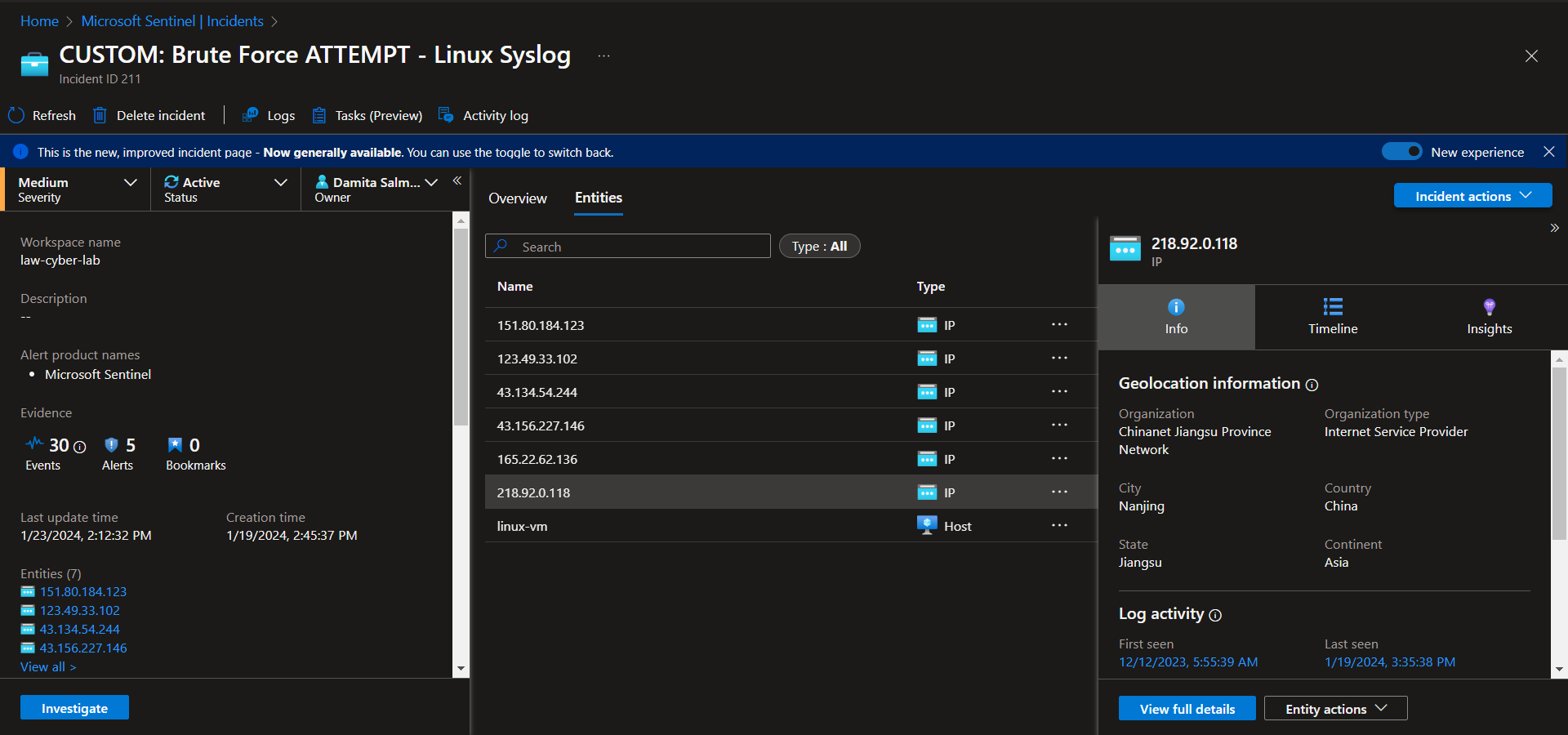Show Log activity info tooltip icon

pos(1215,615)
